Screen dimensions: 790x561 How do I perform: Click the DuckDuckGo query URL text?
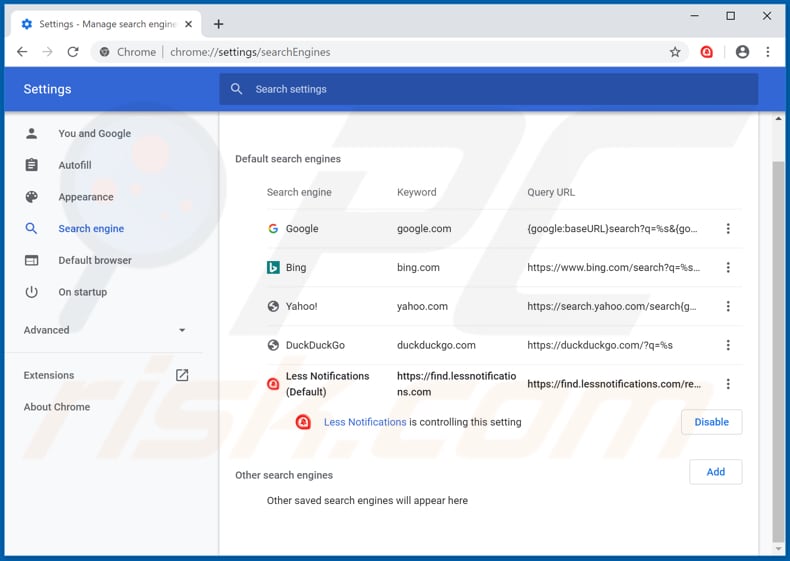point(600,345)
